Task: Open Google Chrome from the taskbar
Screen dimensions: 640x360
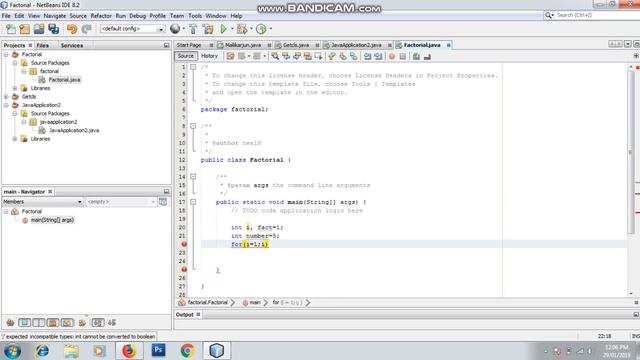Action: point(188,351)
